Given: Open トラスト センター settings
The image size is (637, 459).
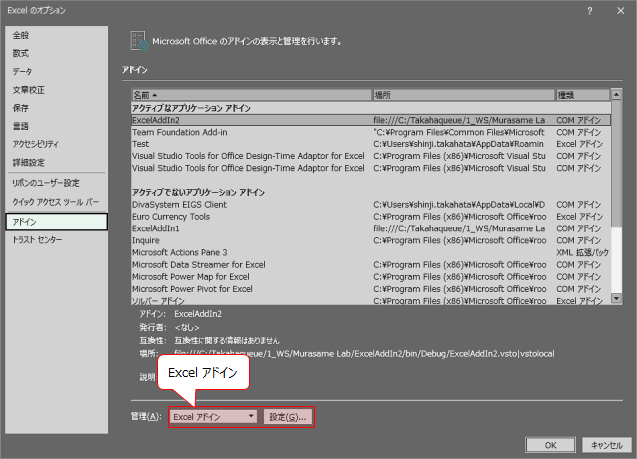Looking at the screenshot, I should coord(56,240).
